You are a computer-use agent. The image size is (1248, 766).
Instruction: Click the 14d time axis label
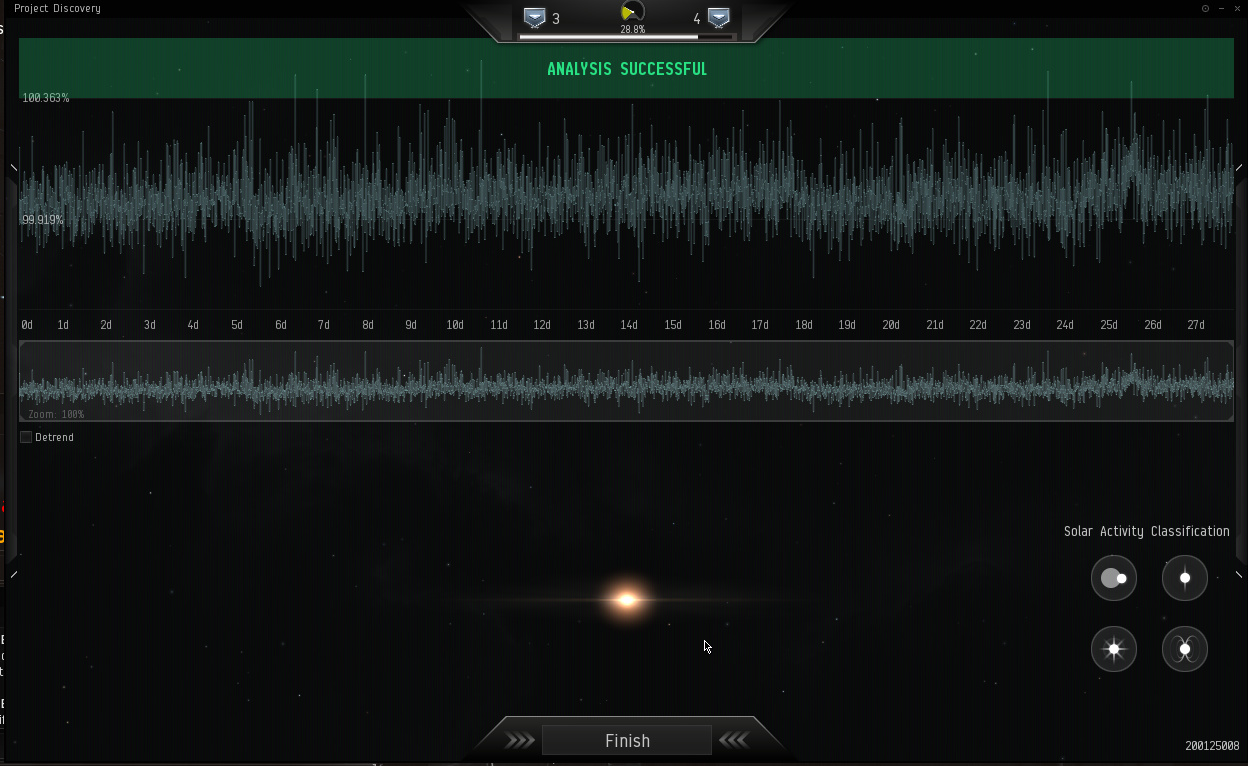[x=629, y=325]
